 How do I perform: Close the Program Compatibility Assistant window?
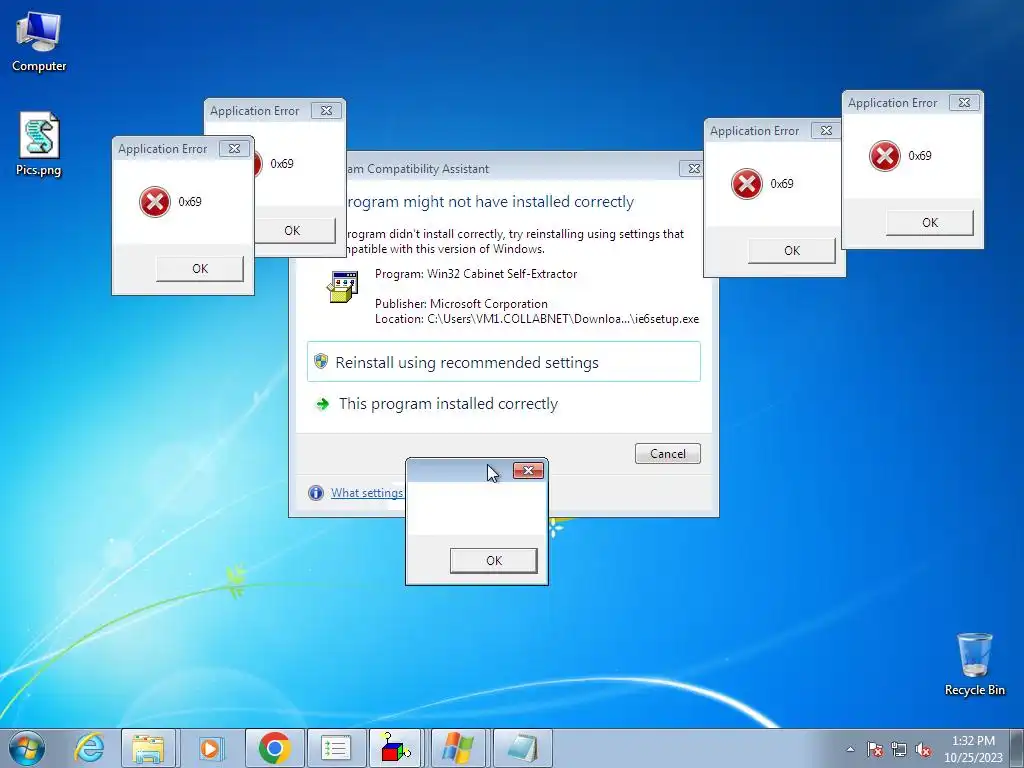(x=694, y=168)
